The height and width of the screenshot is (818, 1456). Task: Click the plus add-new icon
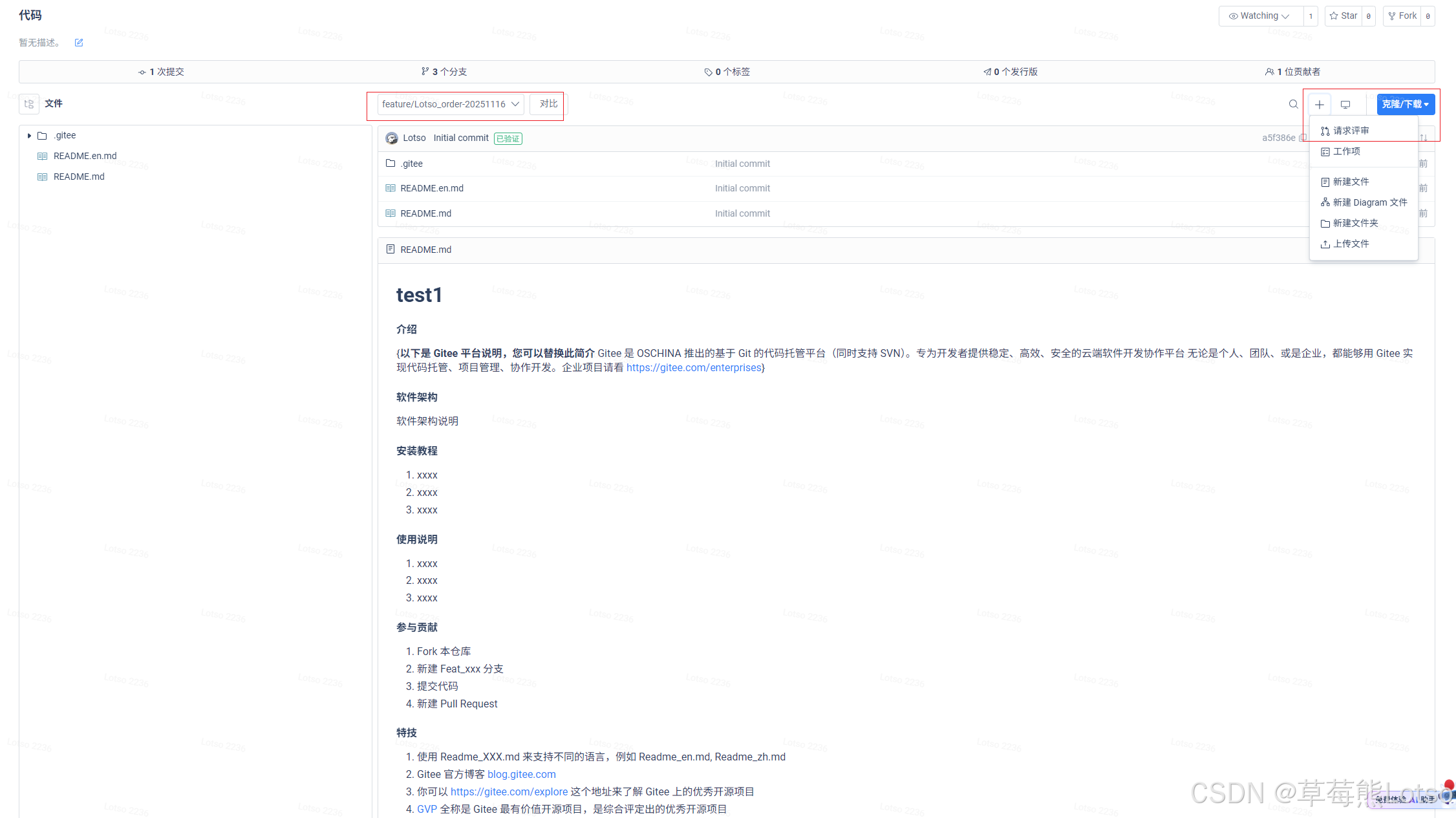(x=1319, y=104)
